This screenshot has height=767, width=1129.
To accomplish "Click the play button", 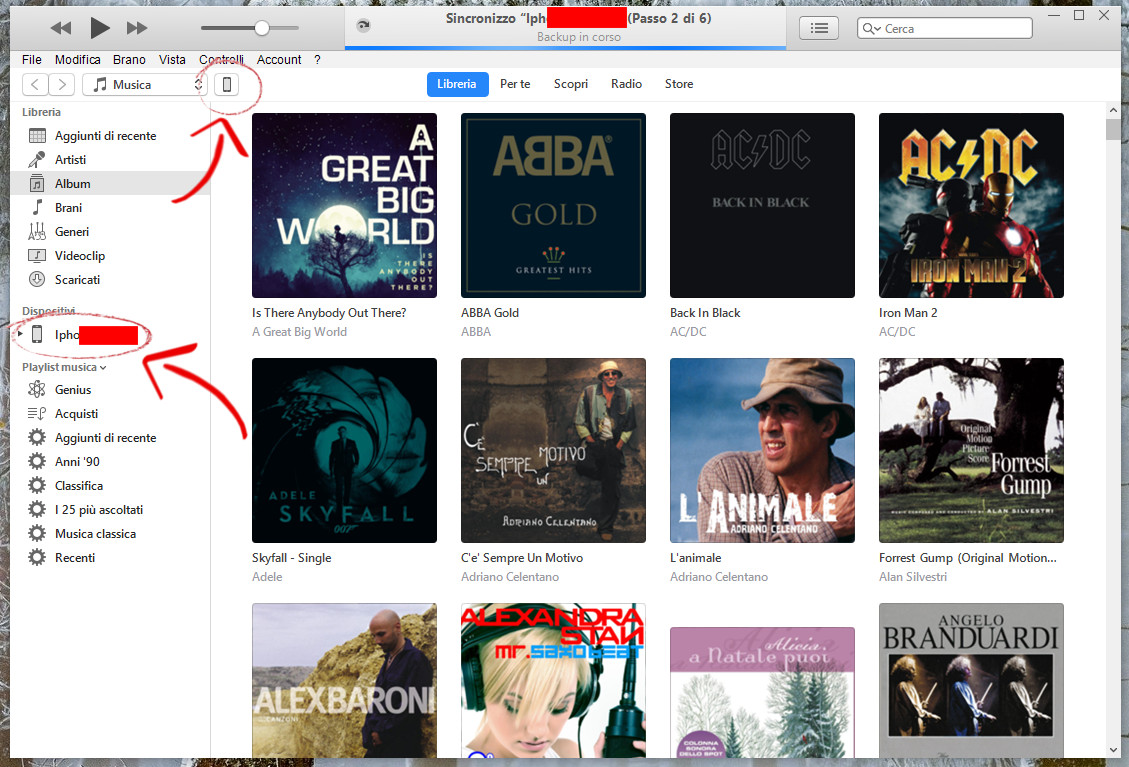I will [100, 28].
